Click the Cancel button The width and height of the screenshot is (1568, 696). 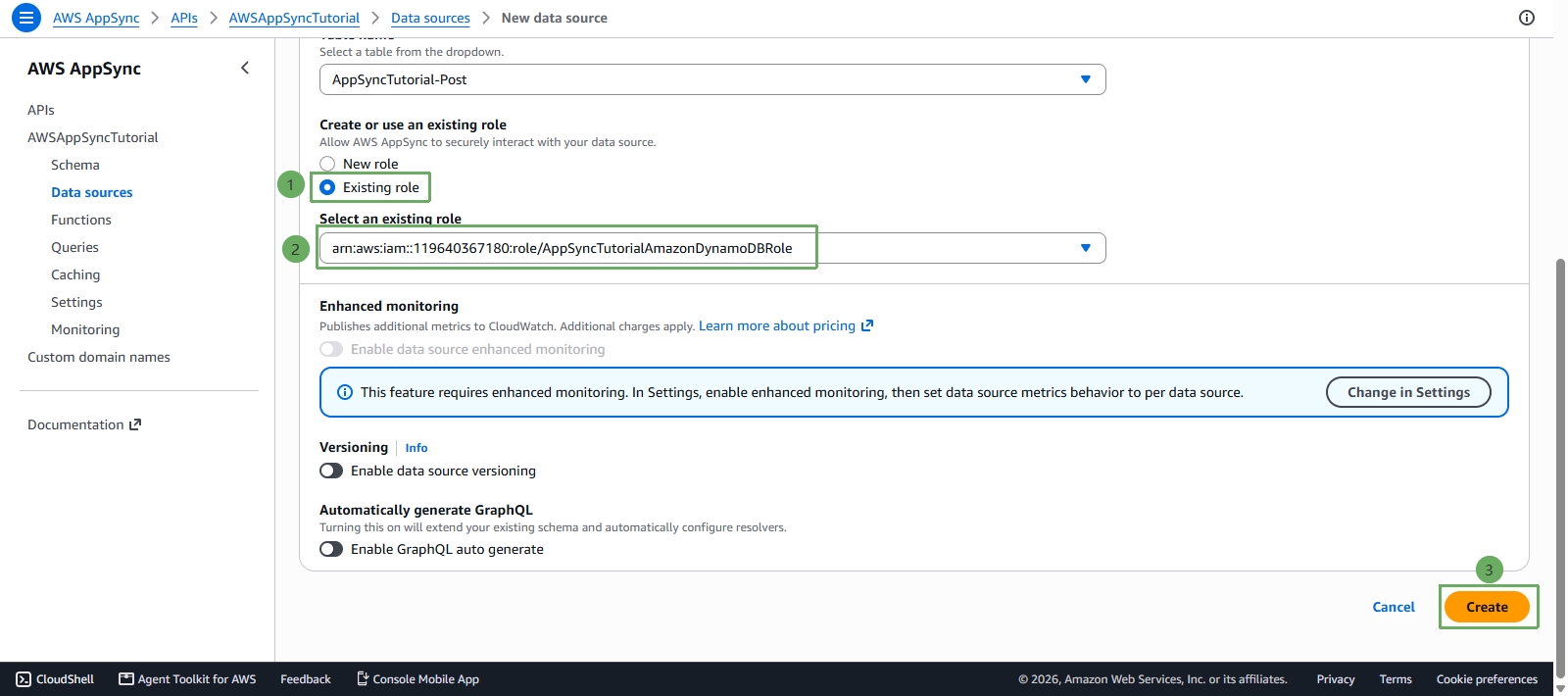1394,607
